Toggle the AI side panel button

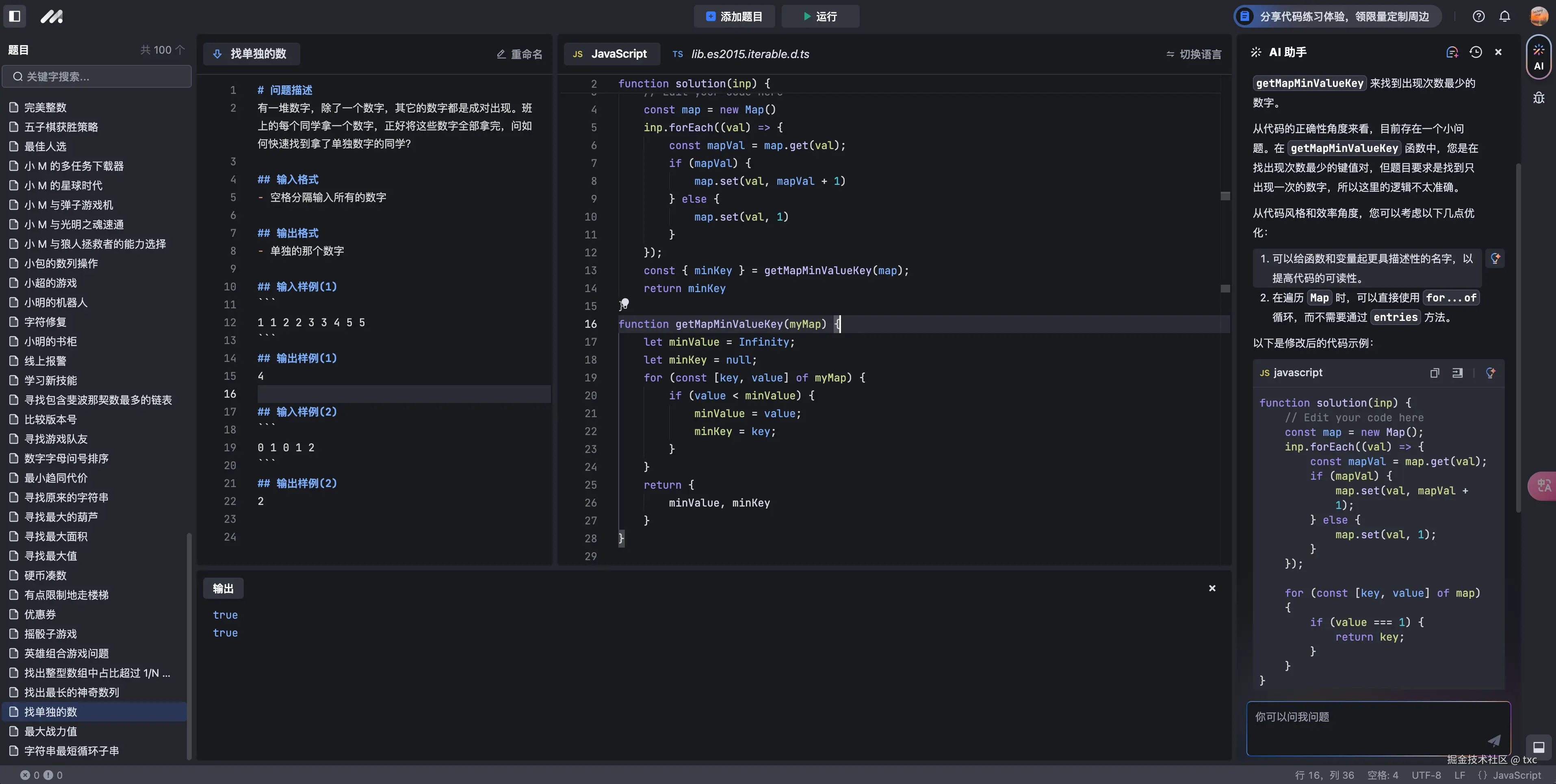click(1539, 57)
